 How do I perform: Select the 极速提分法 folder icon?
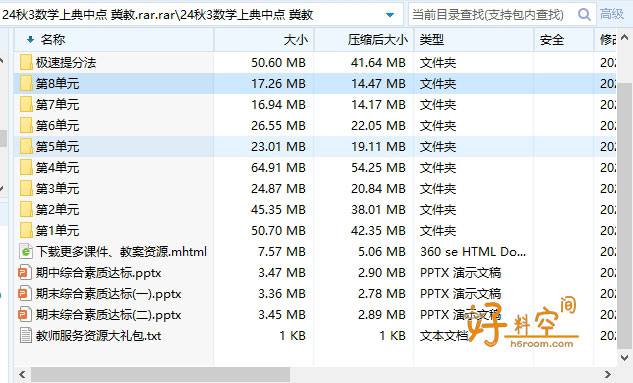pos(26,63)
